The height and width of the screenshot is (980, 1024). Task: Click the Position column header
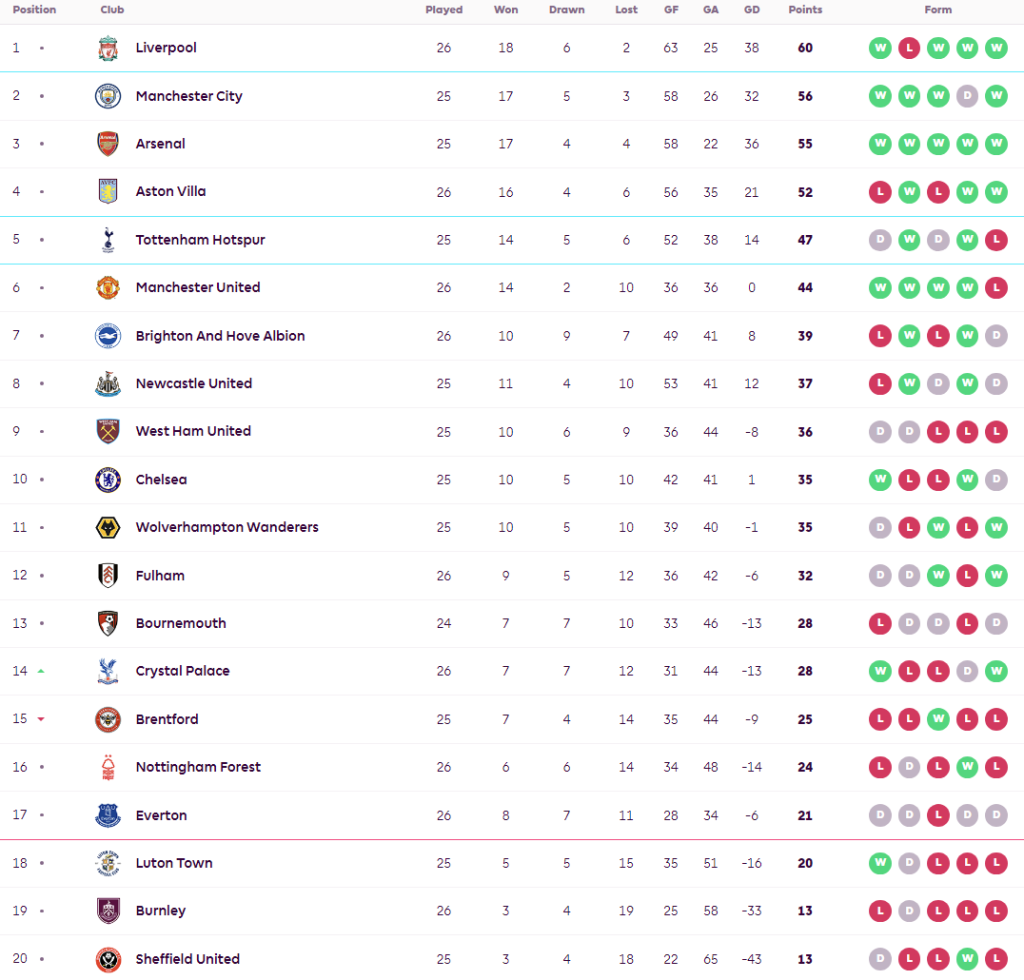(34, 10)
